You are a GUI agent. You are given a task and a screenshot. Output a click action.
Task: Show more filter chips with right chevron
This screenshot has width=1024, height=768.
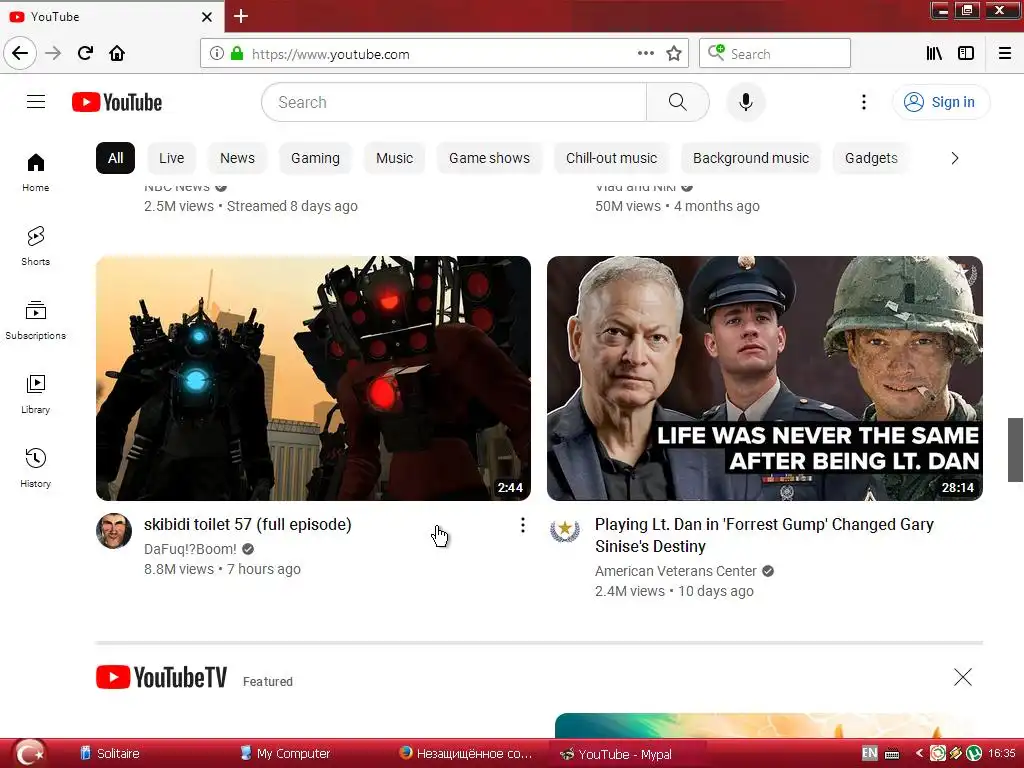(955, 158)
